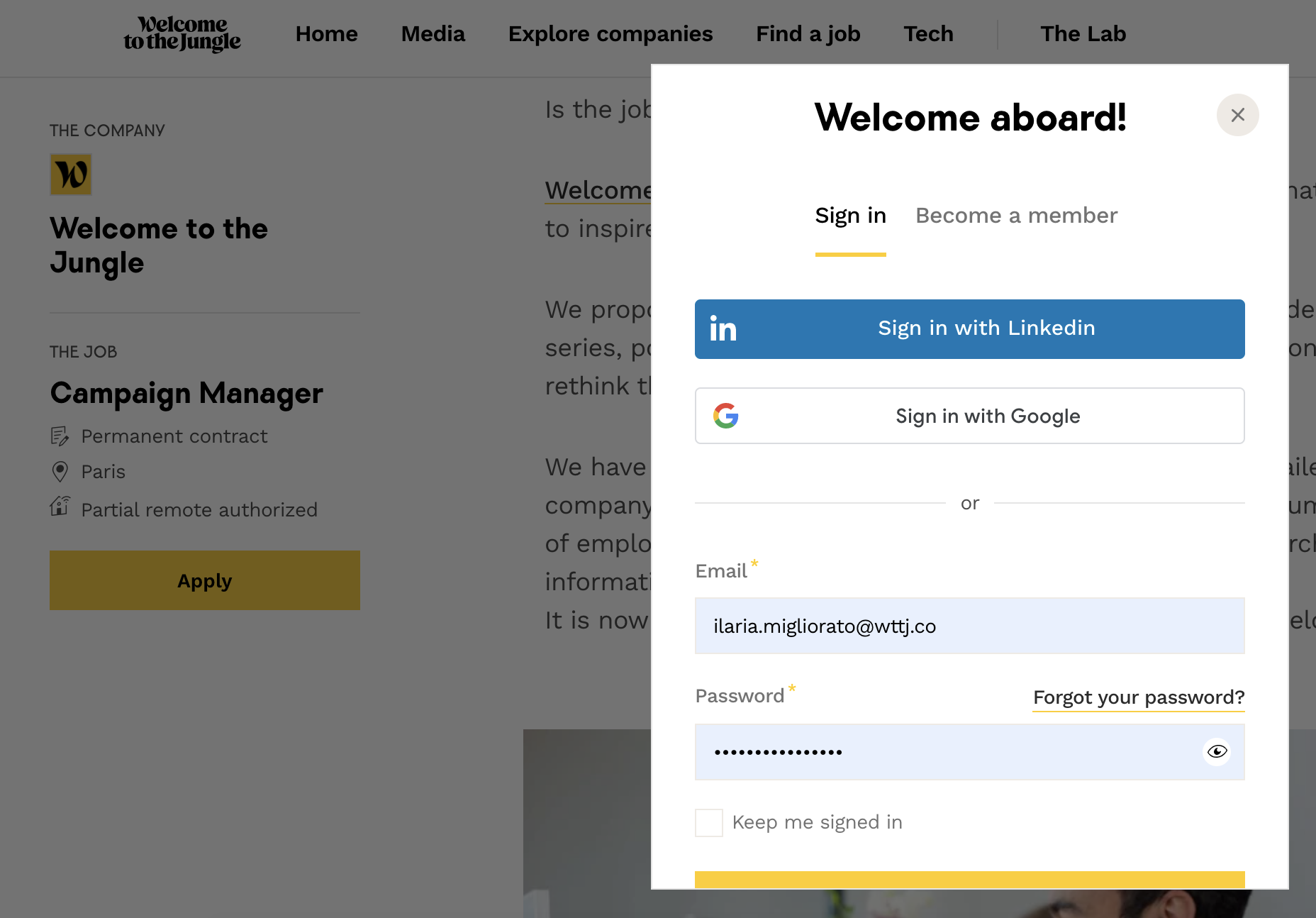The height and width of the screenshot is (918, 1316).
Task: Focus the Password input field
Action: click(x=943, y=752)
